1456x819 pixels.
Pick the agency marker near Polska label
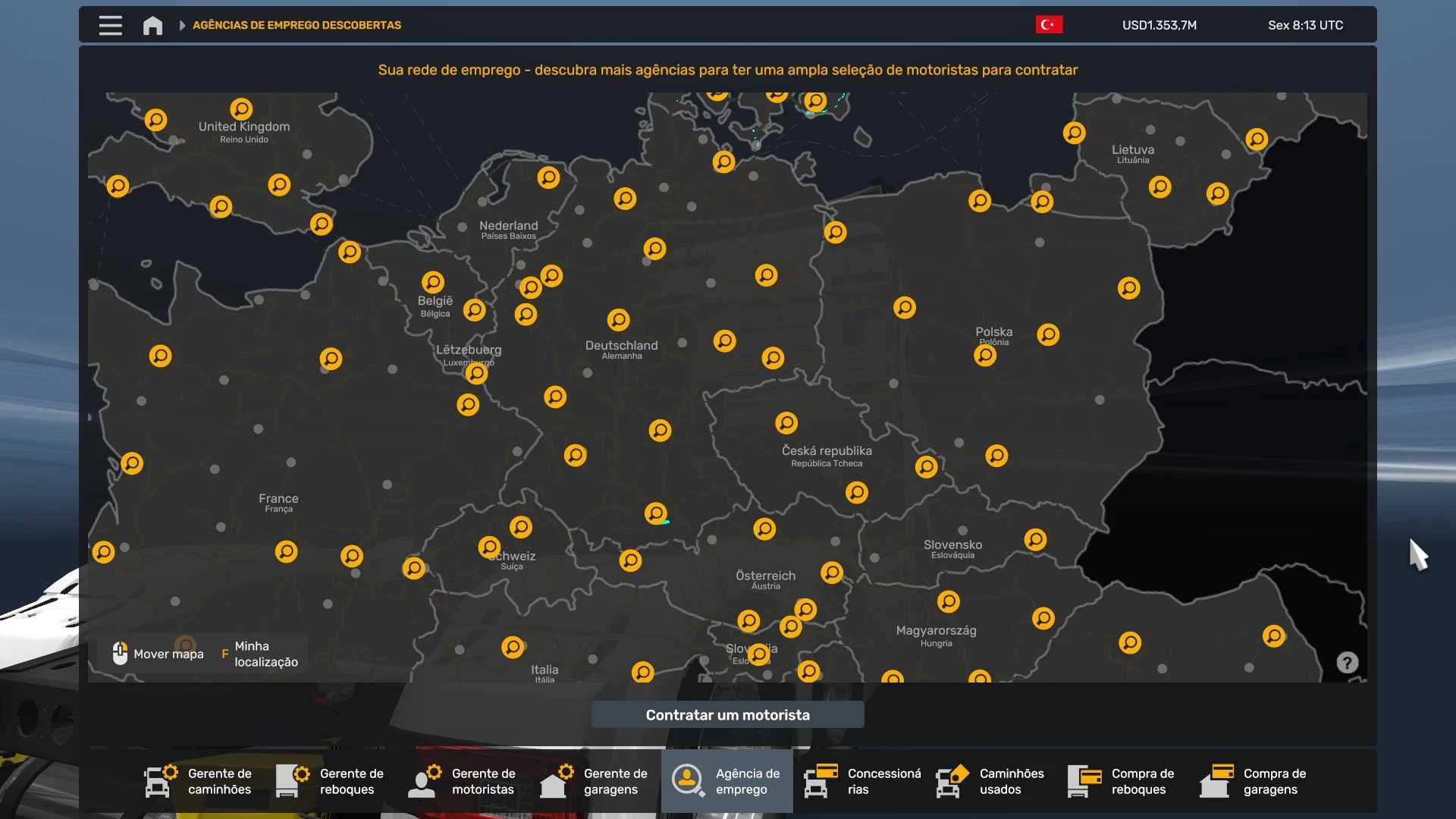(x=985, y=355)
